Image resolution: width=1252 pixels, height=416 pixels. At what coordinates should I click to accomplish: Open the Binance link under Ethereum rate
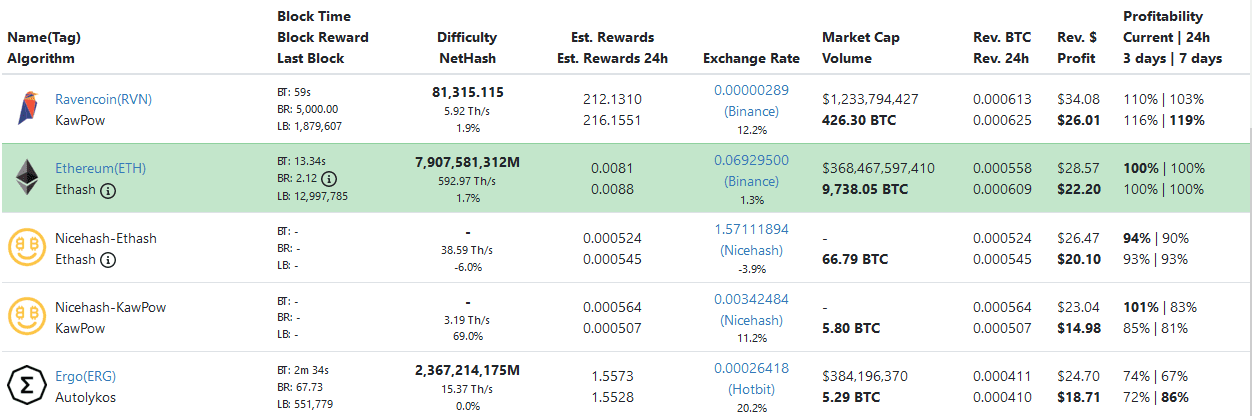coord(751,181)
